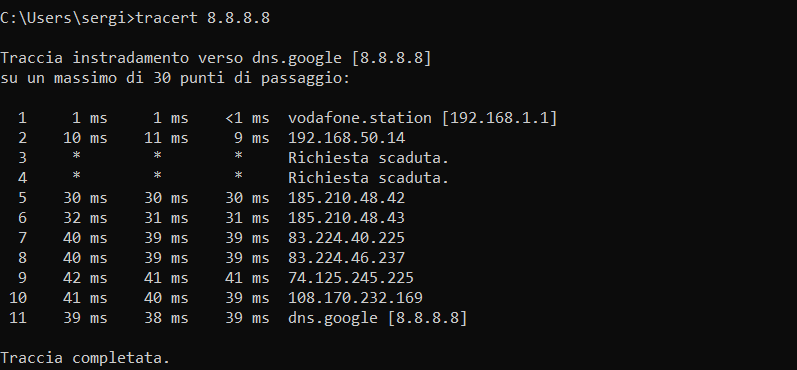Click IP address 83.224.46.237
797x370 pixels.
346,258
